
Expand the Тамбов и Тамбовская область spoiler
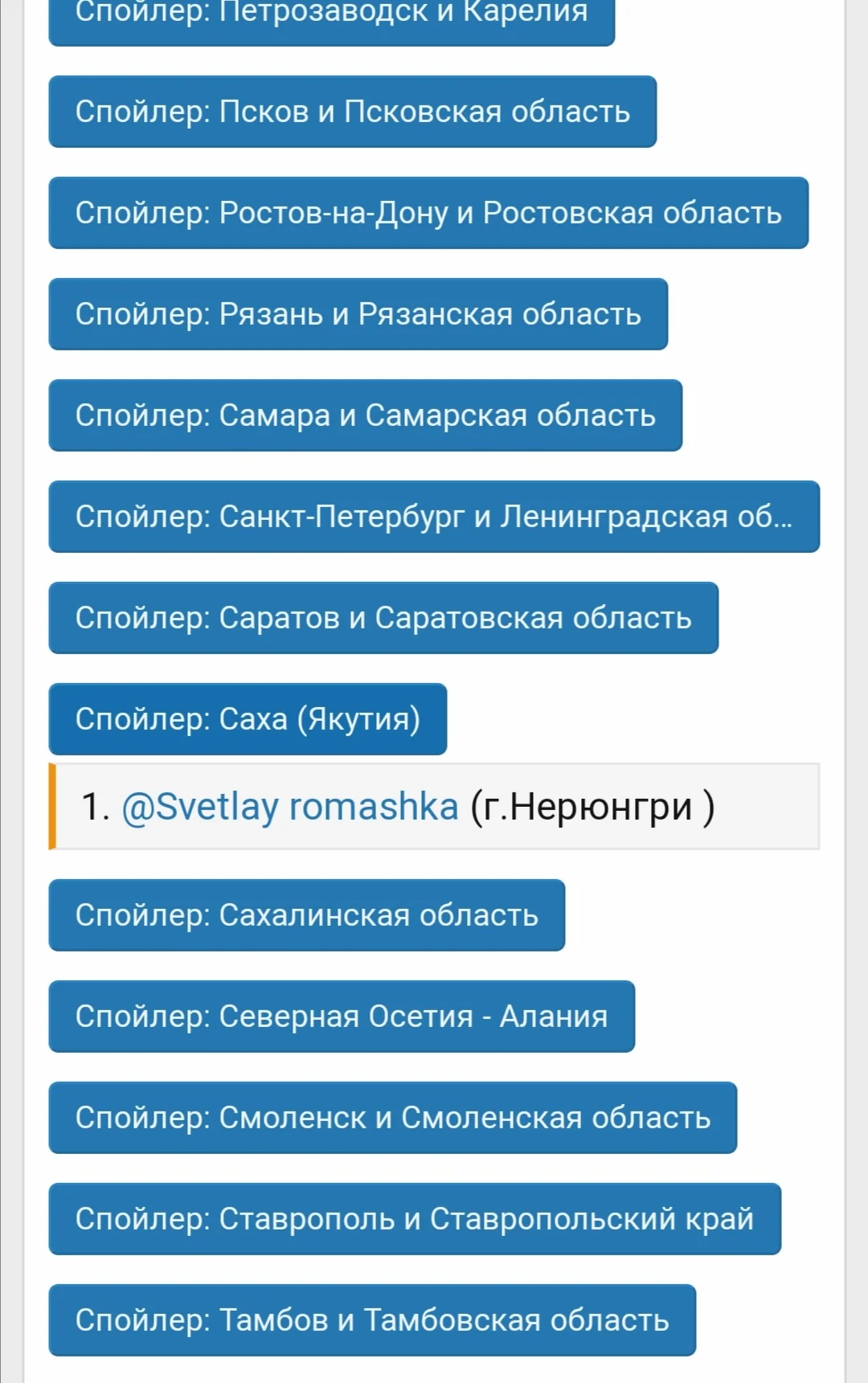tap(373, 1320)
